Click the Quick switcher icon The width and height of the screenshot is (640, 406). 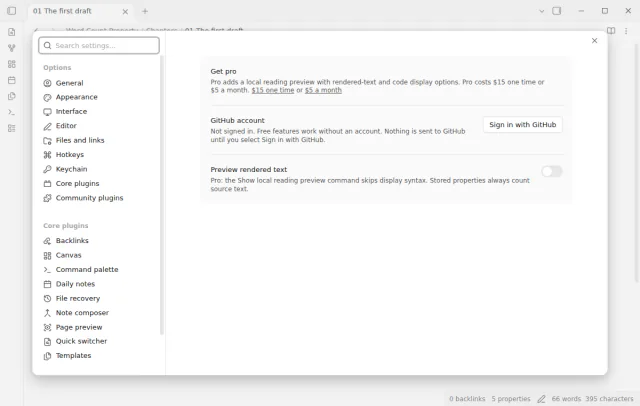47,342
